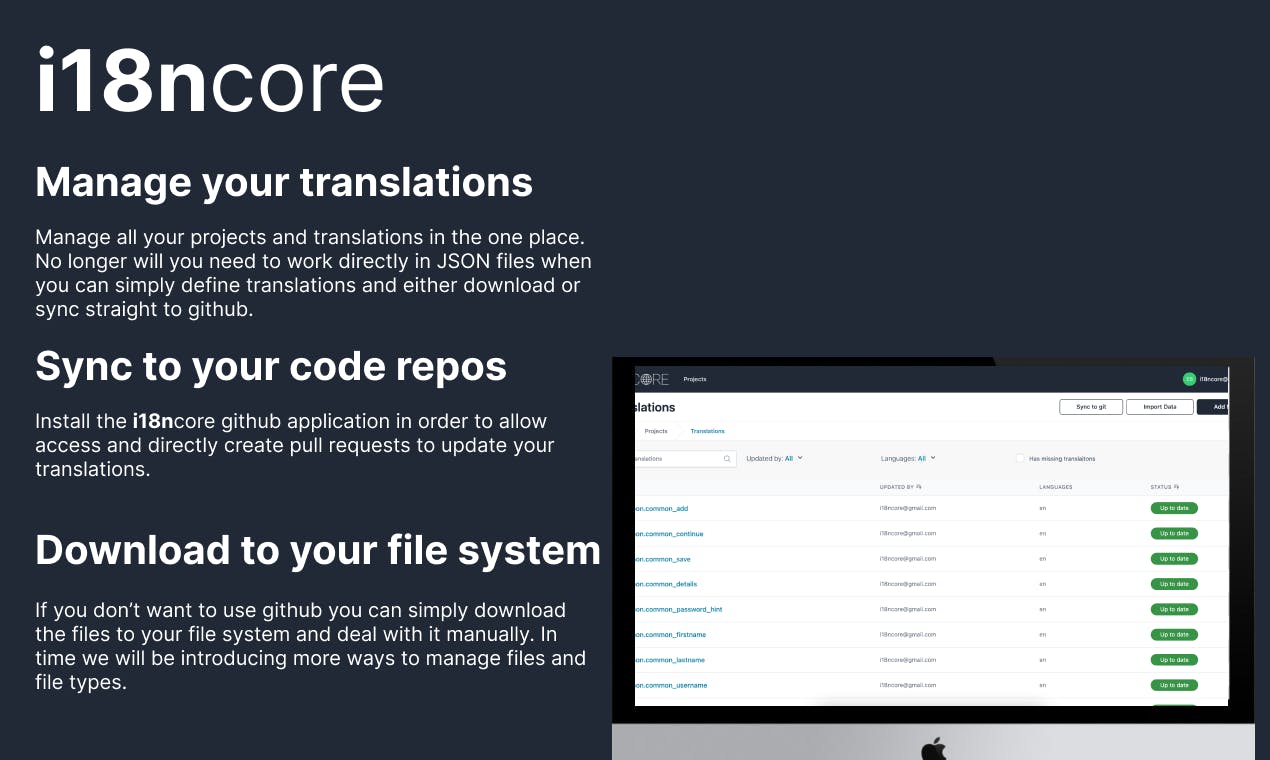Click the LANGUAGES column header
The image size is (1270, 760).
(x=1056, y=487)
